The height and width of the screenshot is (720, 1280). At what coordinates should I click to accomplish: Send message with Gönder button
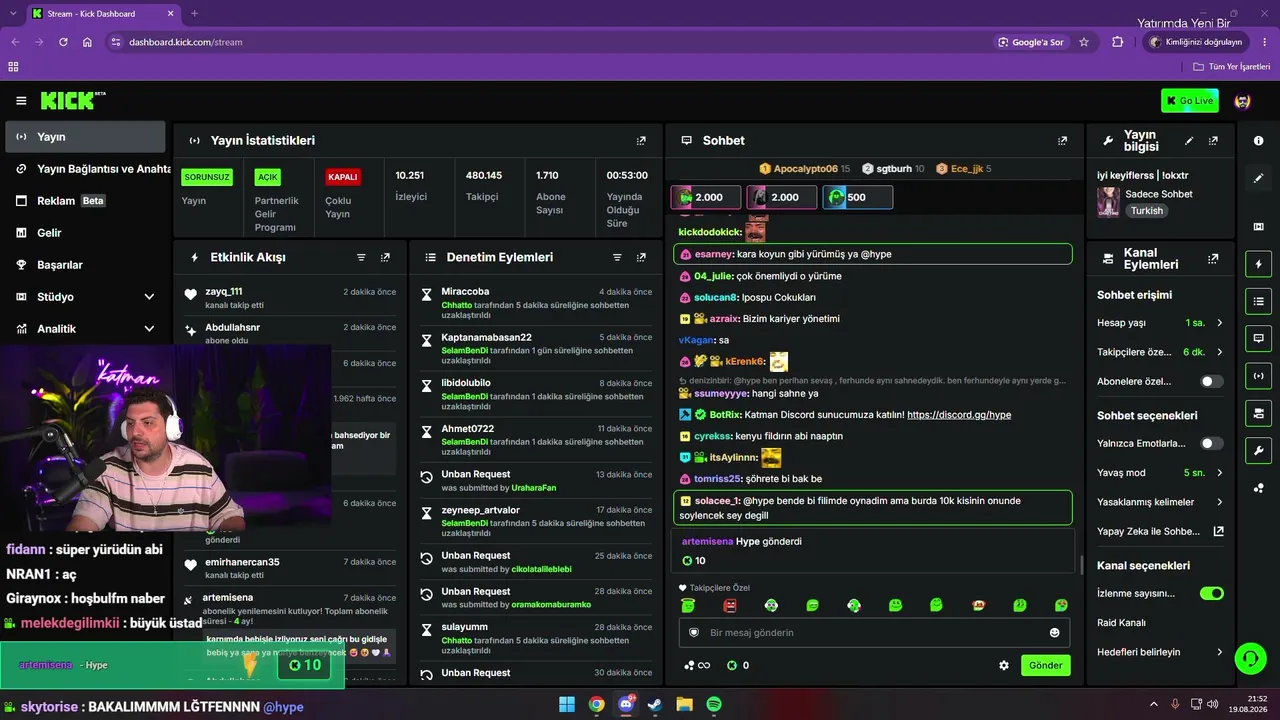tap(1046, 665)
